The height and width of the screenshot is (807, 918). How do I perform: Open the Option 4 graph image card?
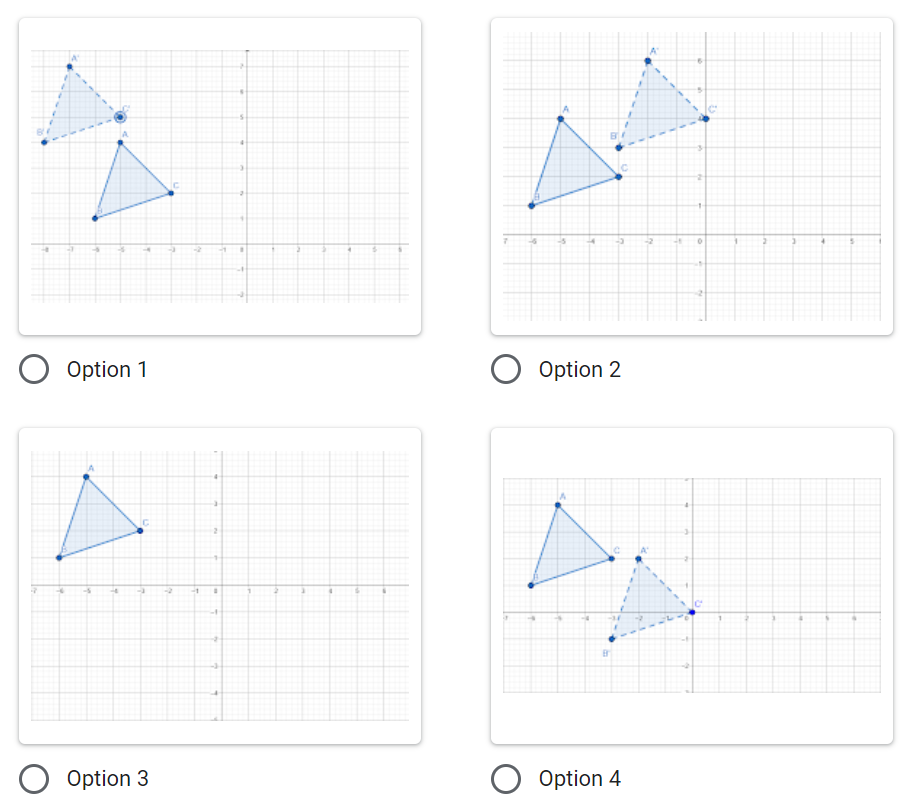coord(692,586)
